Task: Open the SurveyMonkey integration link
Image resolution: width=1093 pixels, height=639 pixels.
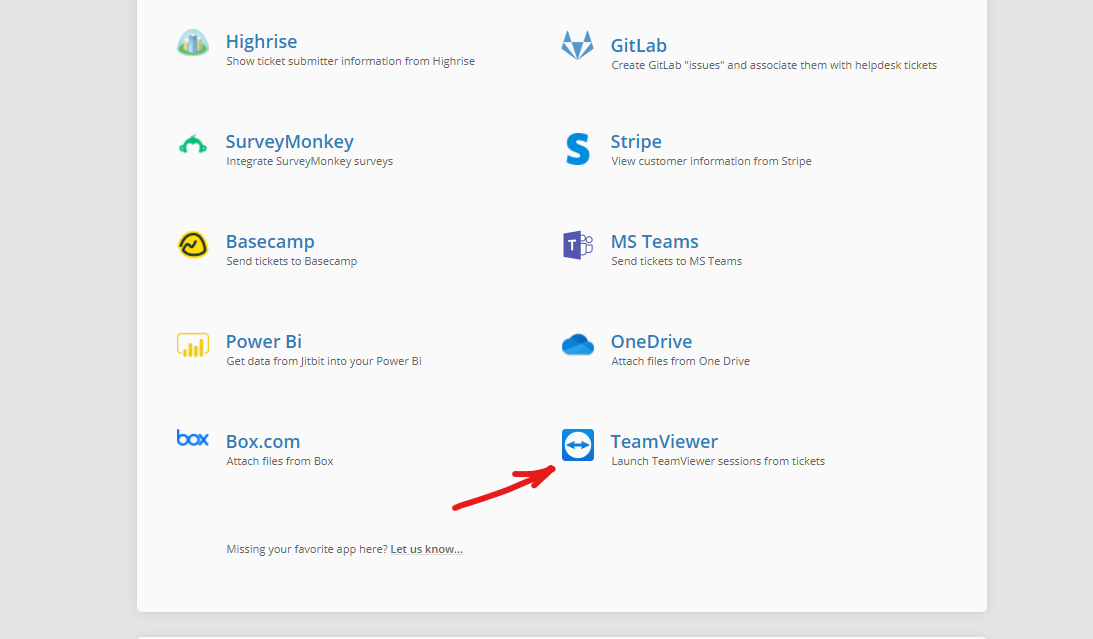Action: [289, 141]
